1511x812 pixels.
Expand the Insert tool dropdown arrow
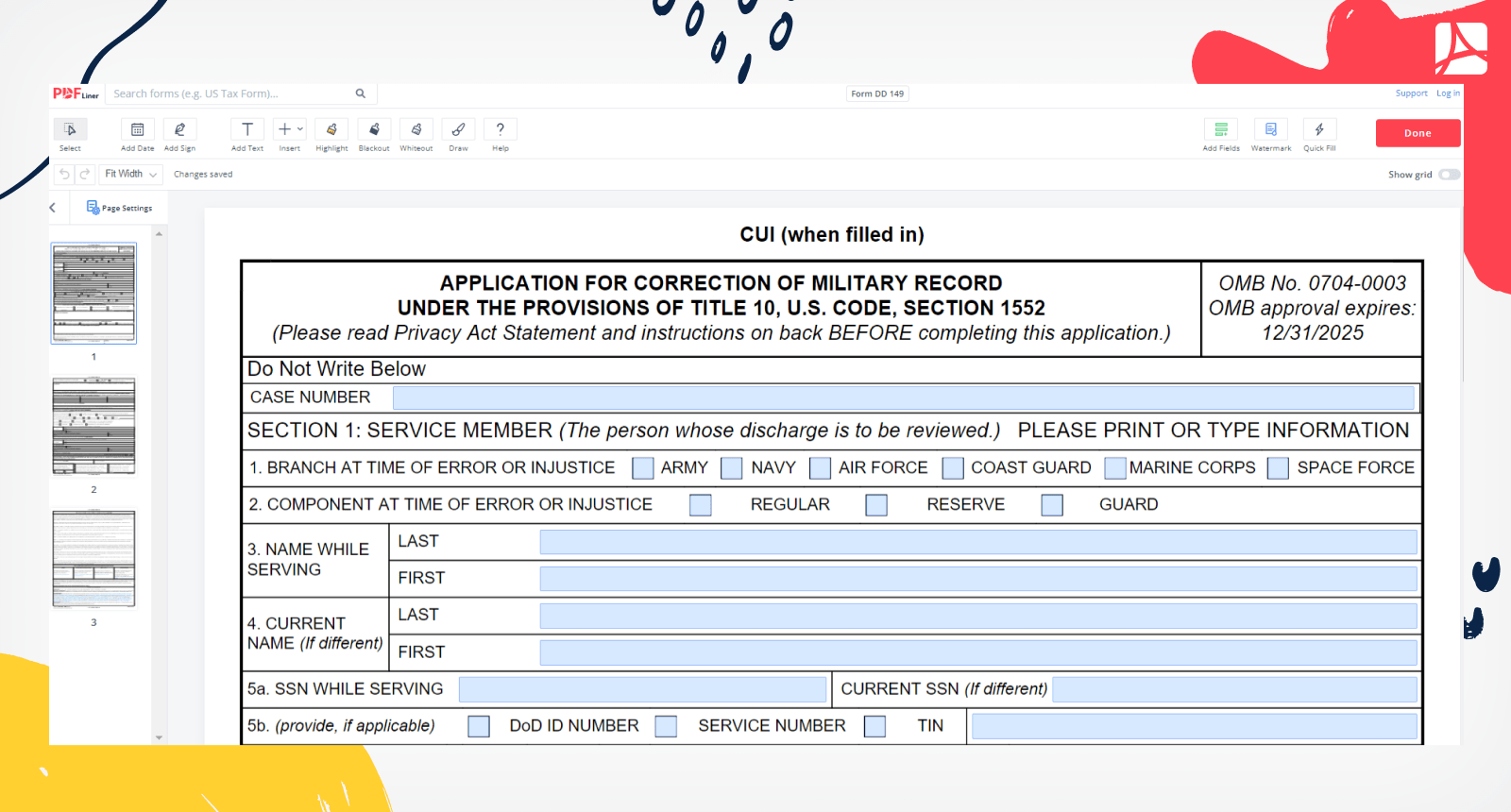pos(300,129)
